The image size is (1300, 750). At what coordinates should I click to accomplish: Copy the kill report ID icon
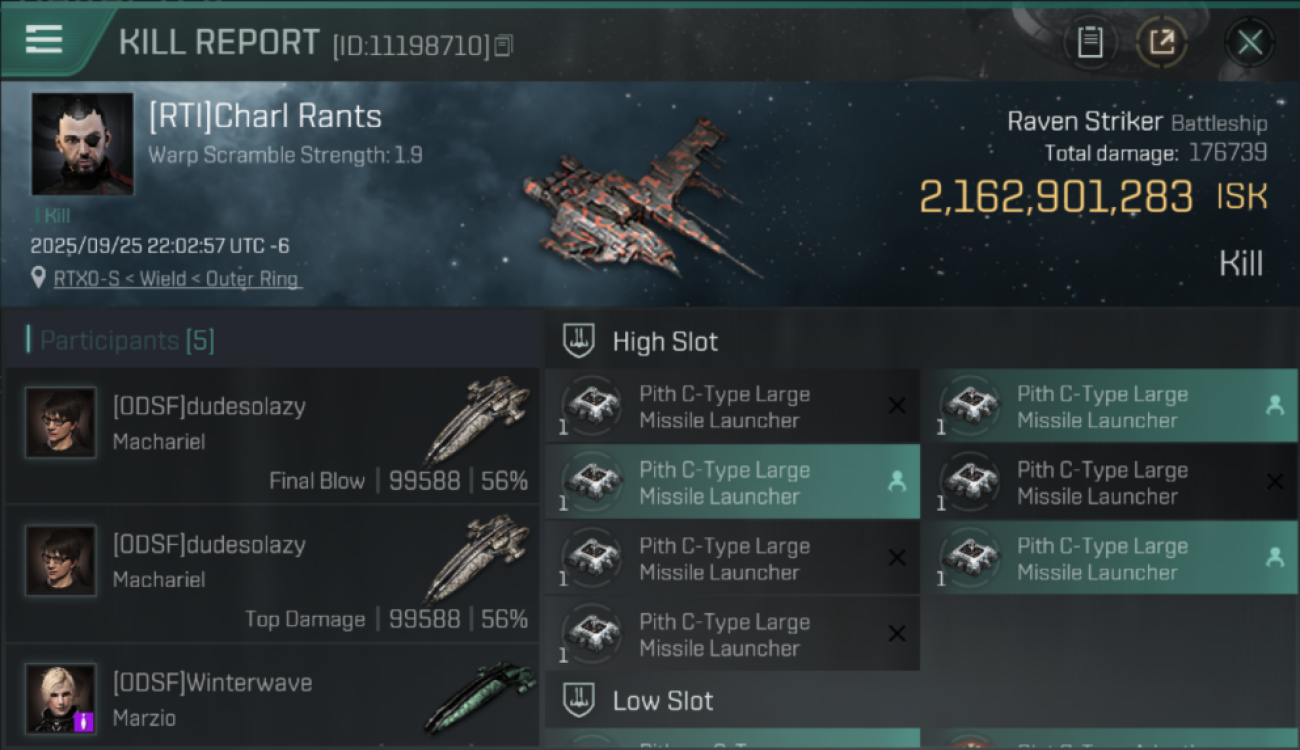click(x=503, y=45)
